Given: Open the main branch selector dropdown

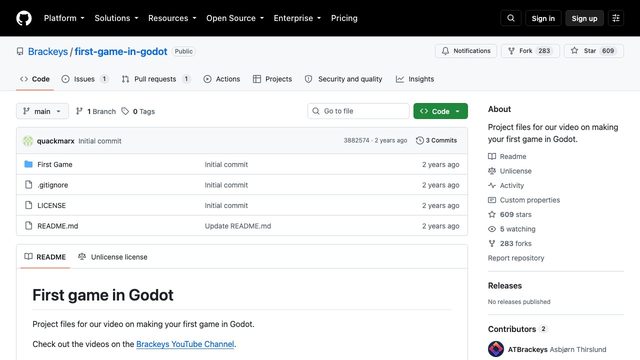Looking at the screenshot, I should (x=42, y=111).
